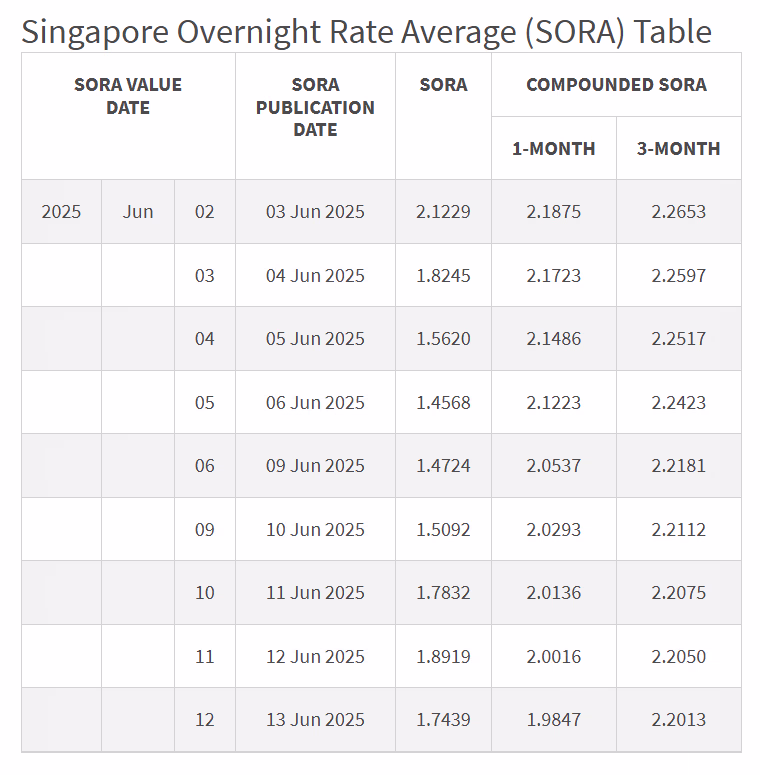
Task: Pick 3-month compounded value '2.2112'
Action: tap(678, 529)
